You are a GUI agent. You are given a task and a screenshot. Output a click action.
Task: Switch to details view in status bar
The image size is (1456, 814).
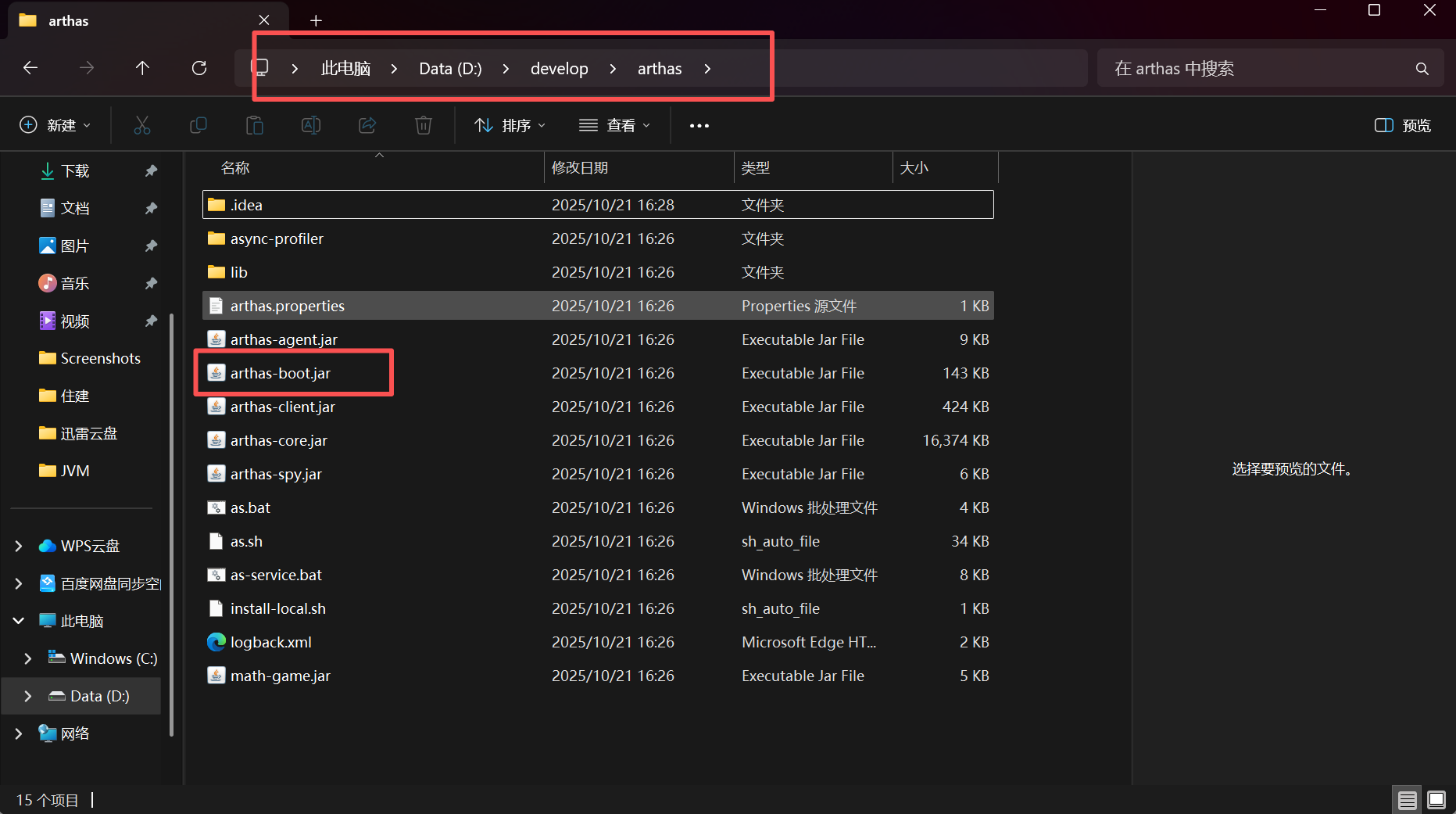[x=1408, y=800]
